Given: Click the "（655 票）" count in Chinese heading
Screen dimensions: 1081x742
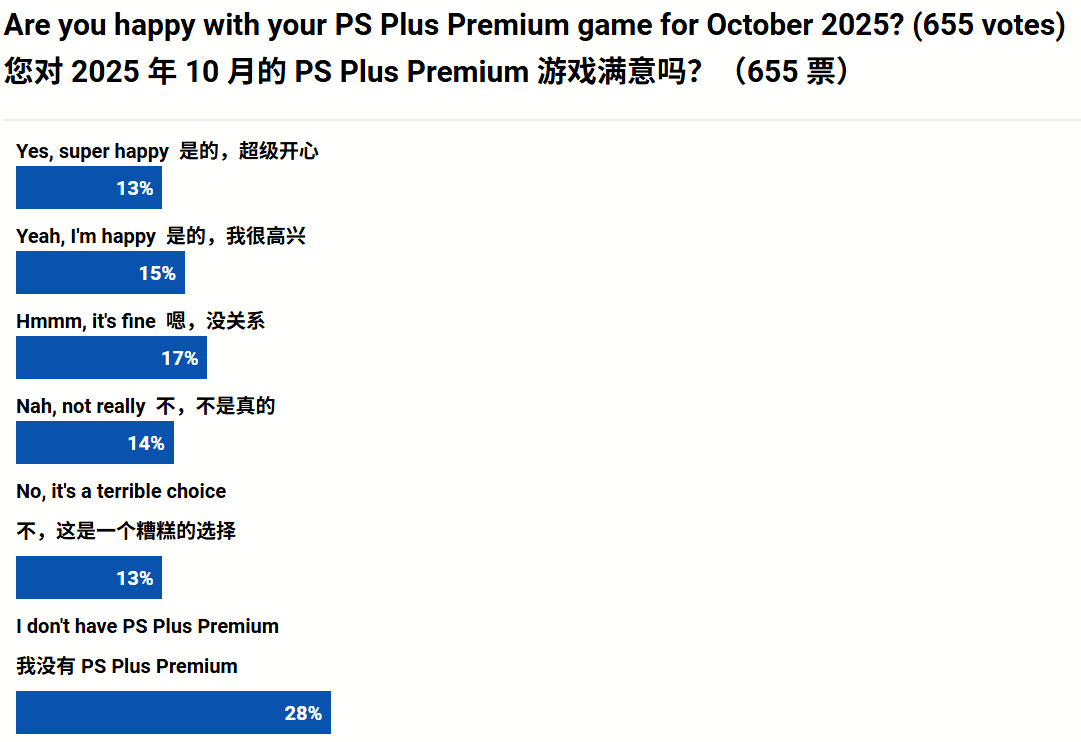Looking at the screenshot, I should pyautogui.click(x=790, y=72).
